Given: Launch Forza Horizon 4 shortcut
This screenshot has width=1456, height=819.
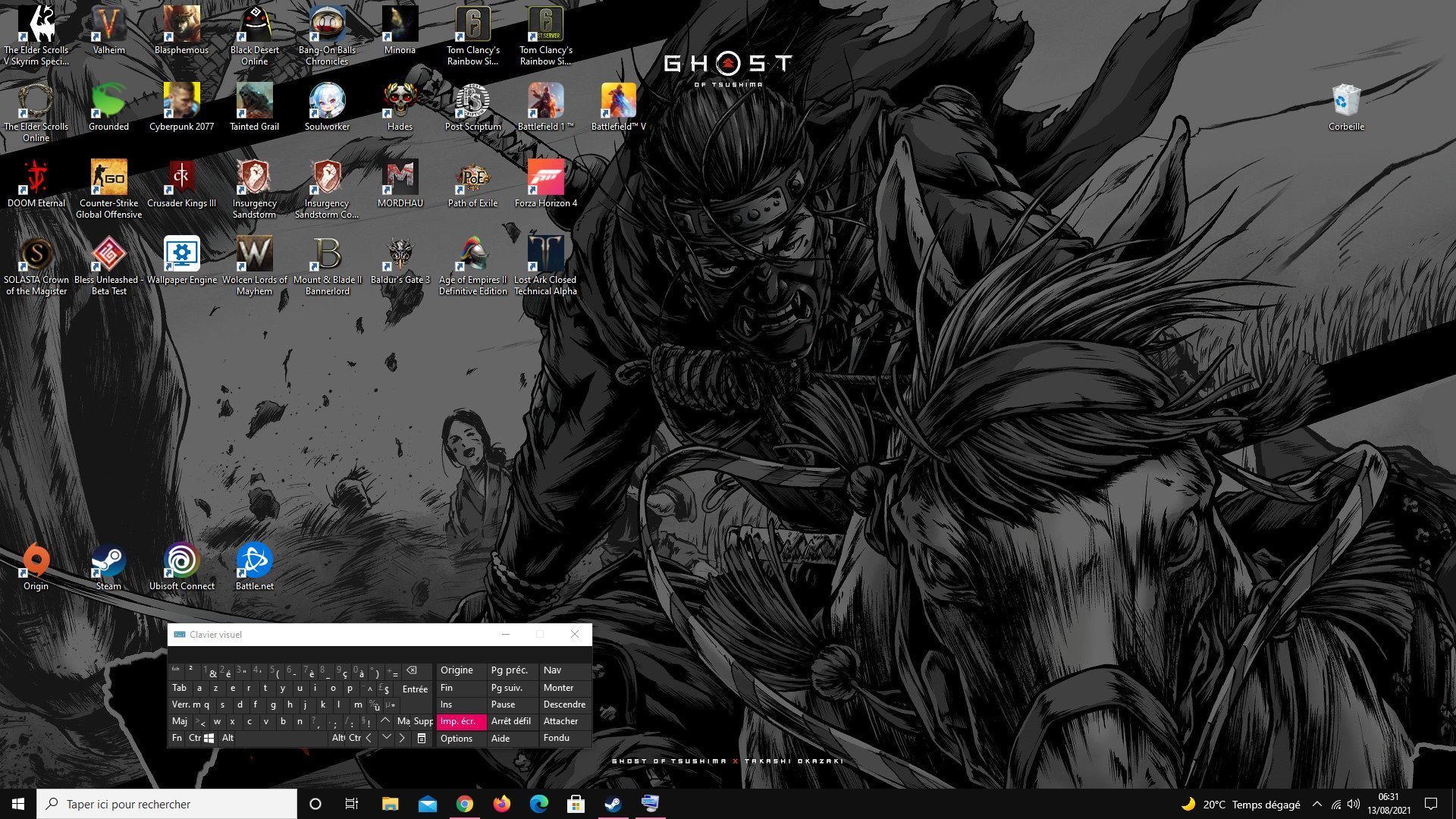Looking at the screenshot, I should click(545, 178).
